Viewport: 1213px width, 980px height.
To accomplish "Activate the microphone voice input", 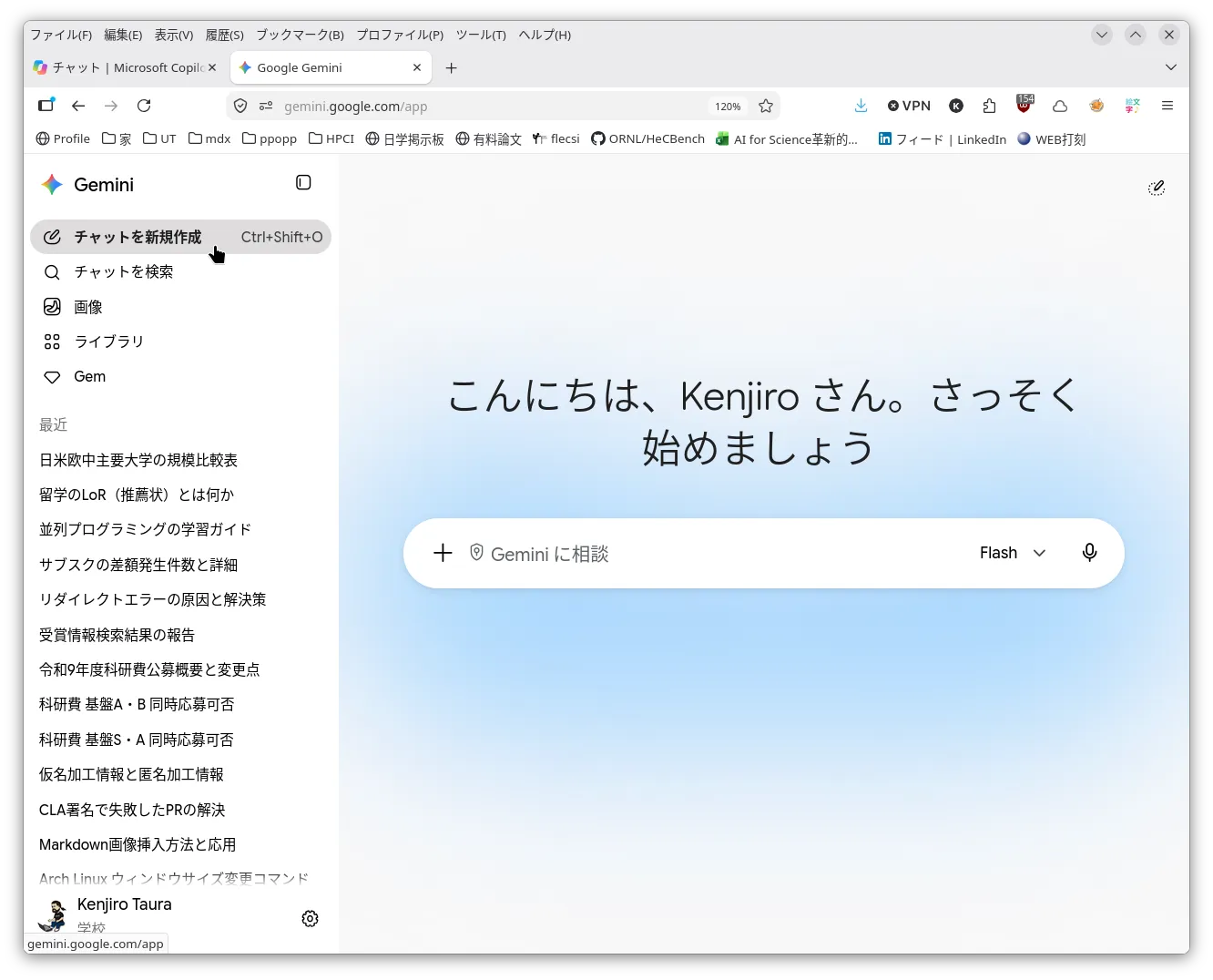I will (1089, 553).
